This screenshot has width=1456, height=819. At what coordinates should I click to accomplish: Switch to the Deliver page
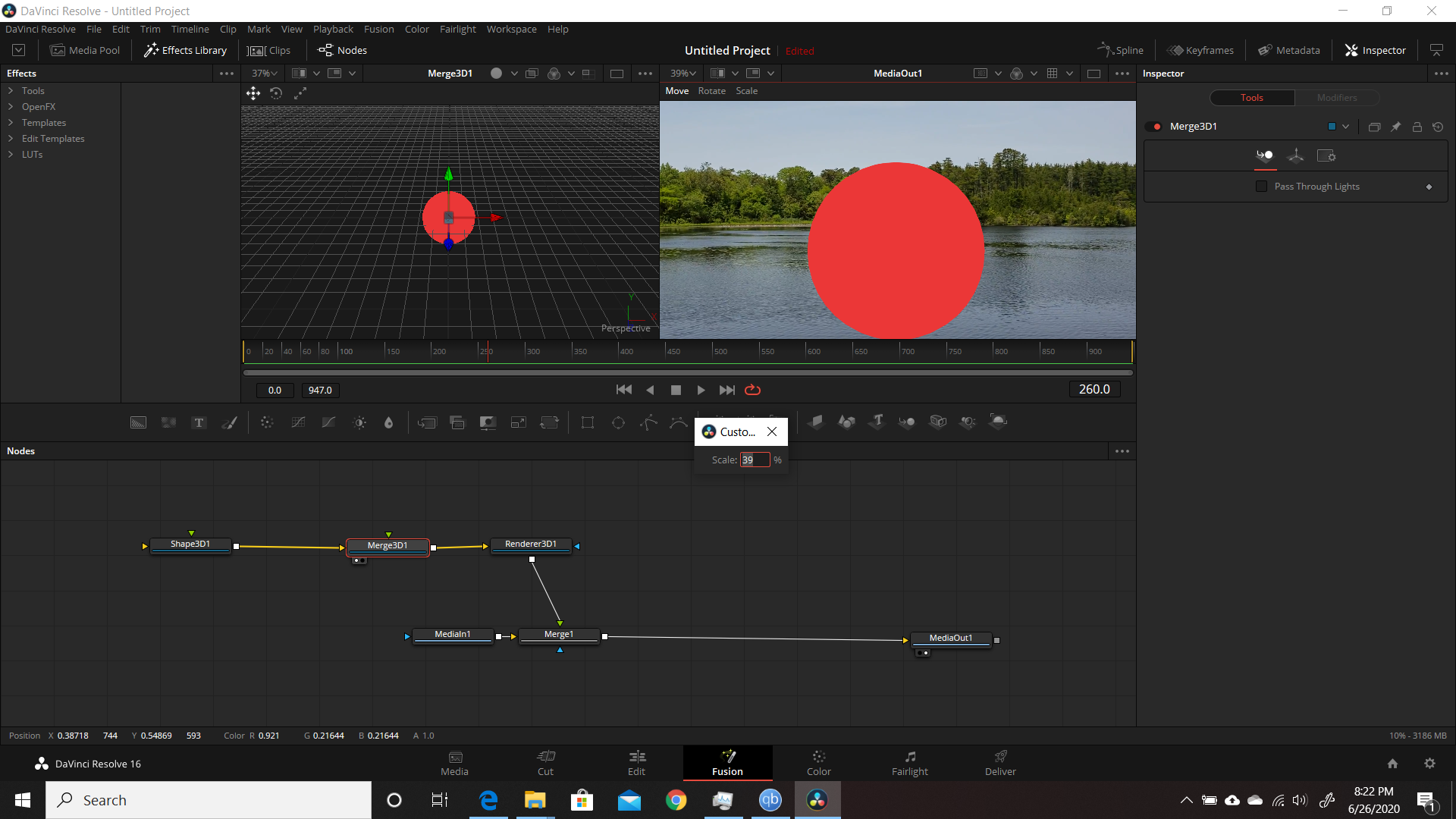(1000, 763)
